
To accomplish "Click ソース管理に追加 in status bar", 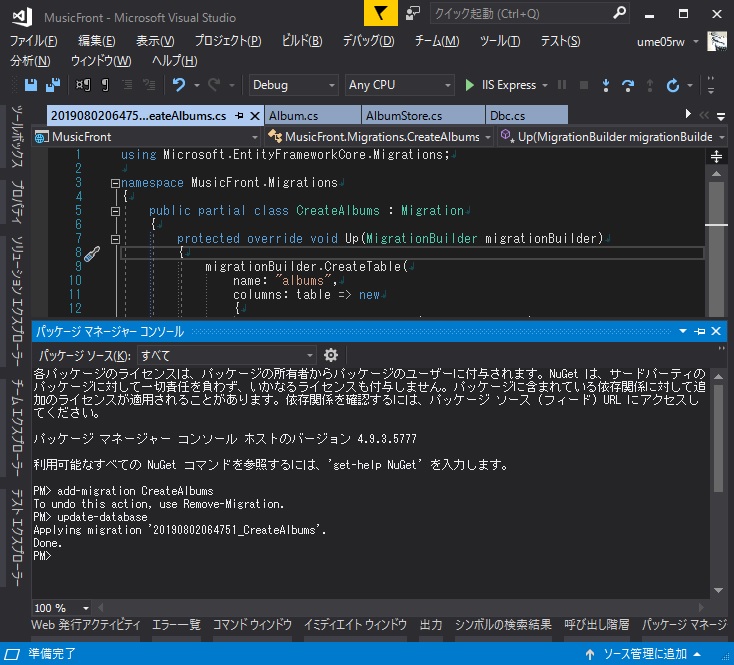I will click(644, 654).
